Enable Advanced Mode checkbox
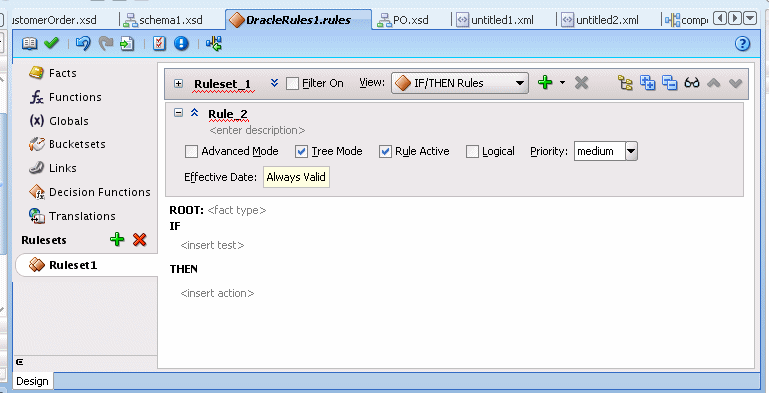 (191, 151)
